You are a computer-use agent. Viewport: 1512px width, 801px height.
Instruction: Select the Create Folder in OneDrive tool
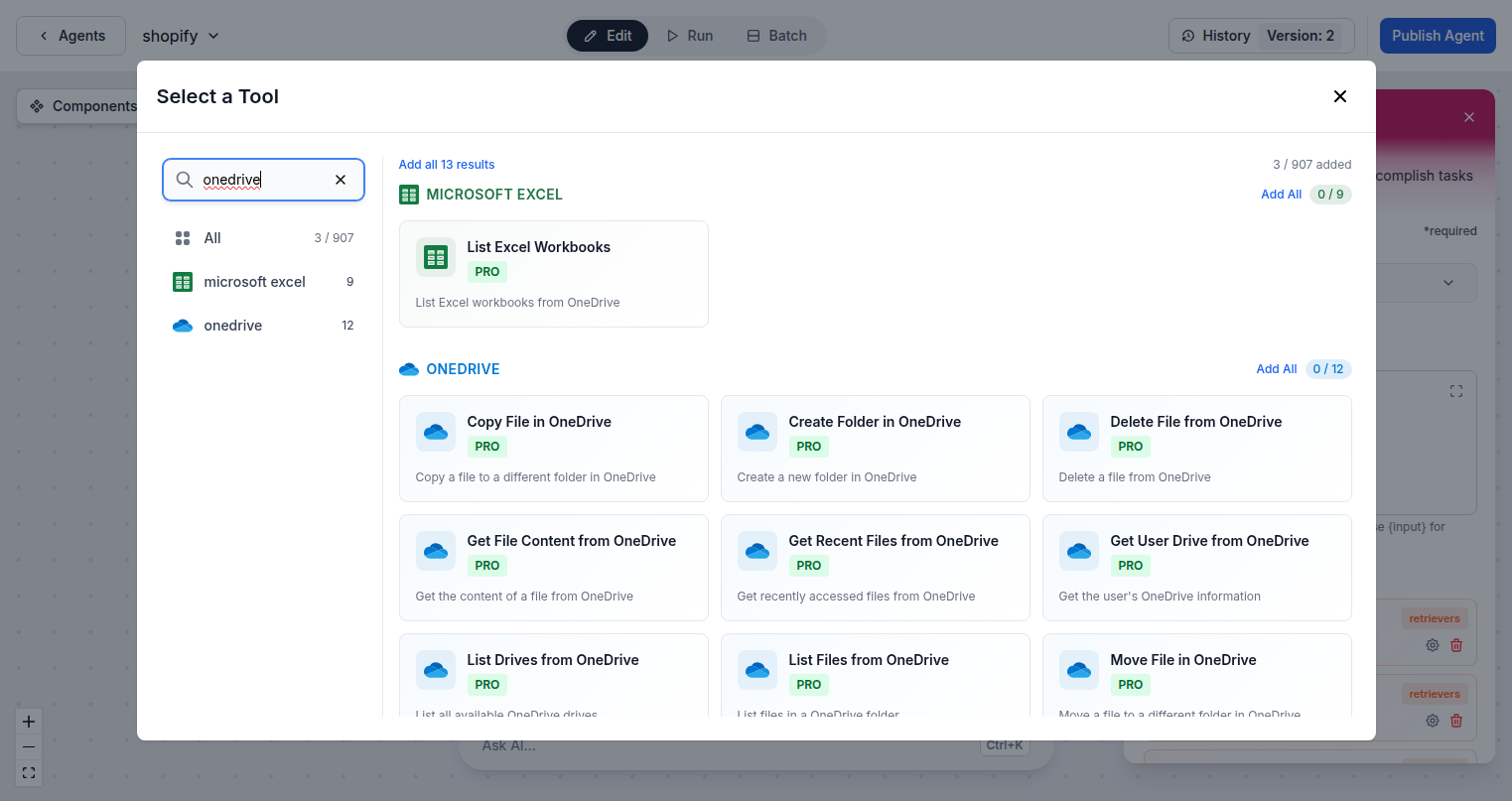[x=875, y=449]
